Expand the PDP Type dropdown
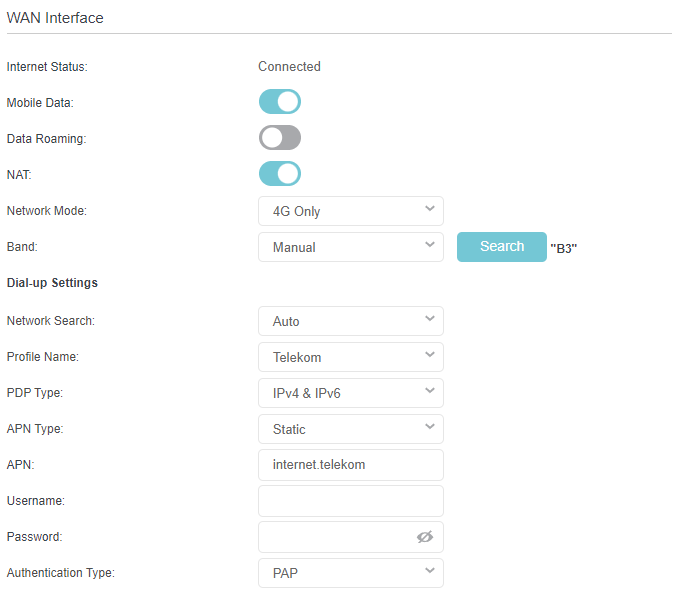This screenshot has width=674, height=612. (x=351, y=393)
